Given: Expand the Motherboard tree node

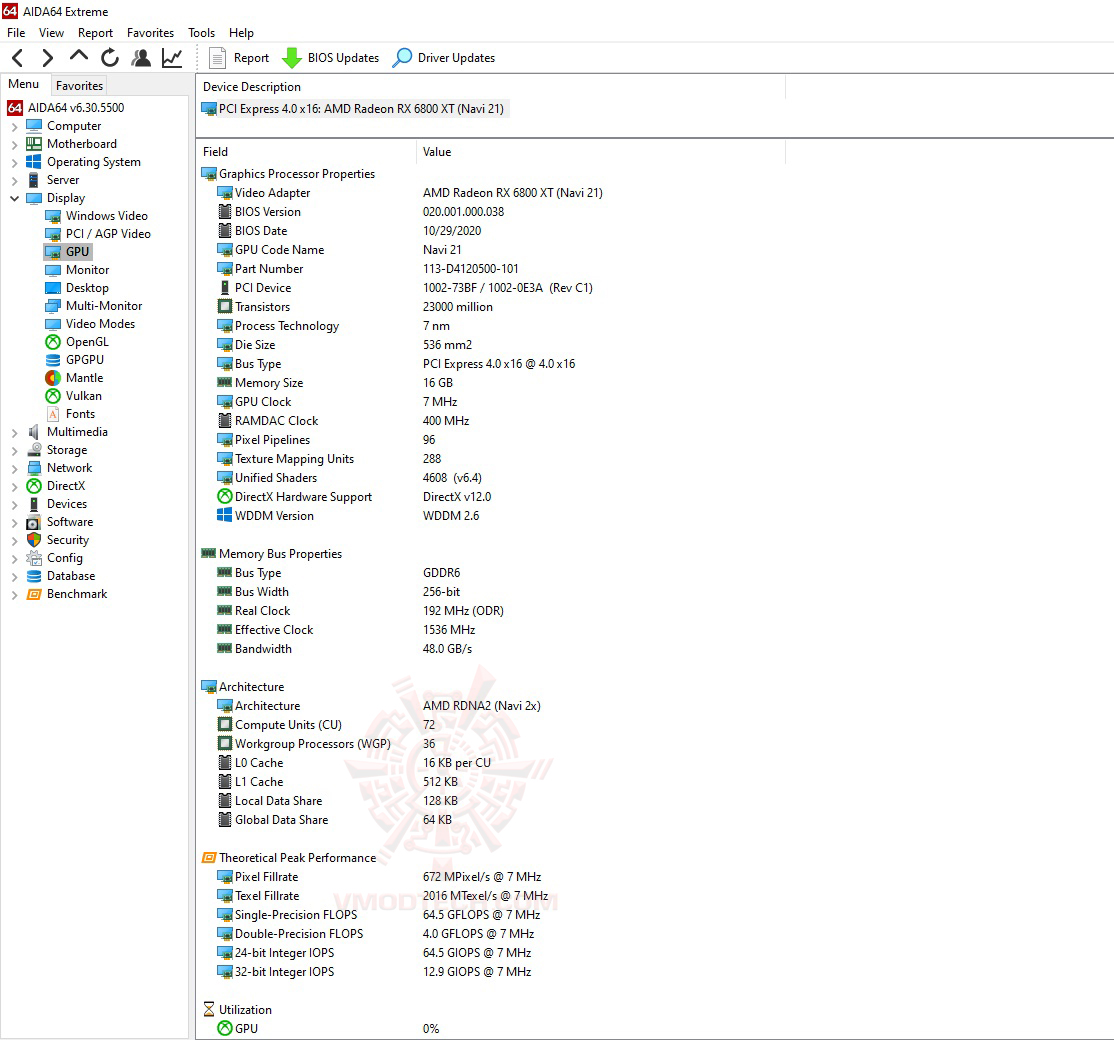Looking at the screenshot, I should pyautogui.click(x=14, y=144).
